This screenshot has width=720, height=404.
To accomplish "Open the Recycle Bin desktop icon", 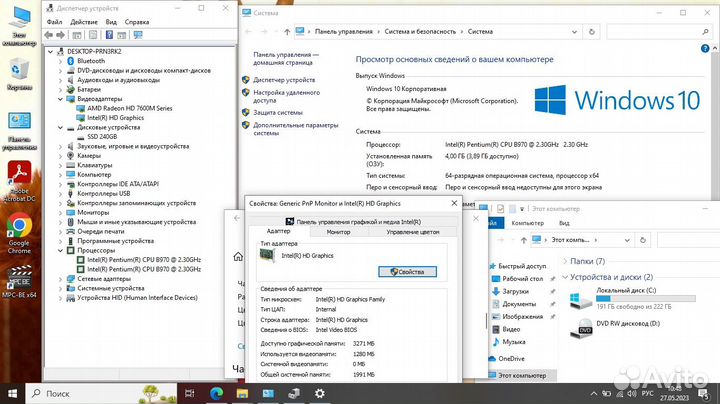I will click(x=19, y=74).
